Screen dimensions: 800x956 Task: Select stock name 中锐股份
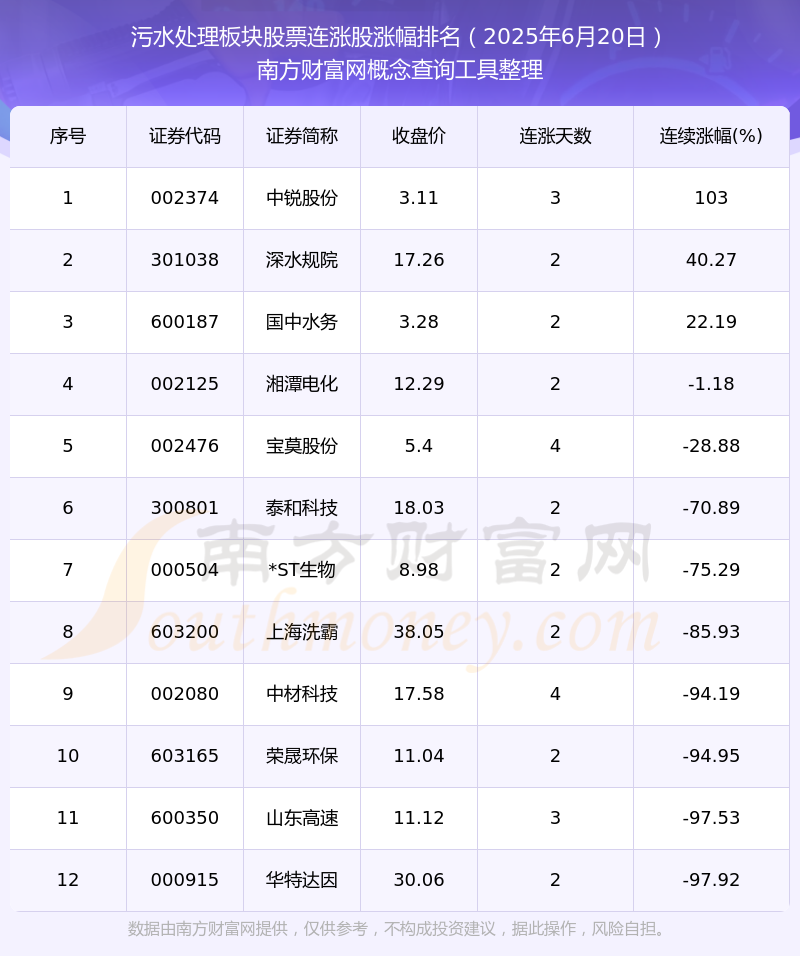pyautogui.click(x=302, y=198)
